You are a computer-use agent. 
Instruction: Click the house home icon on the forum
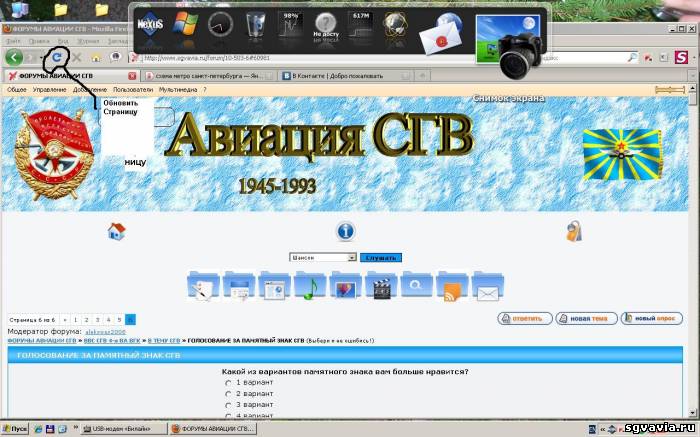click(117, 232)
